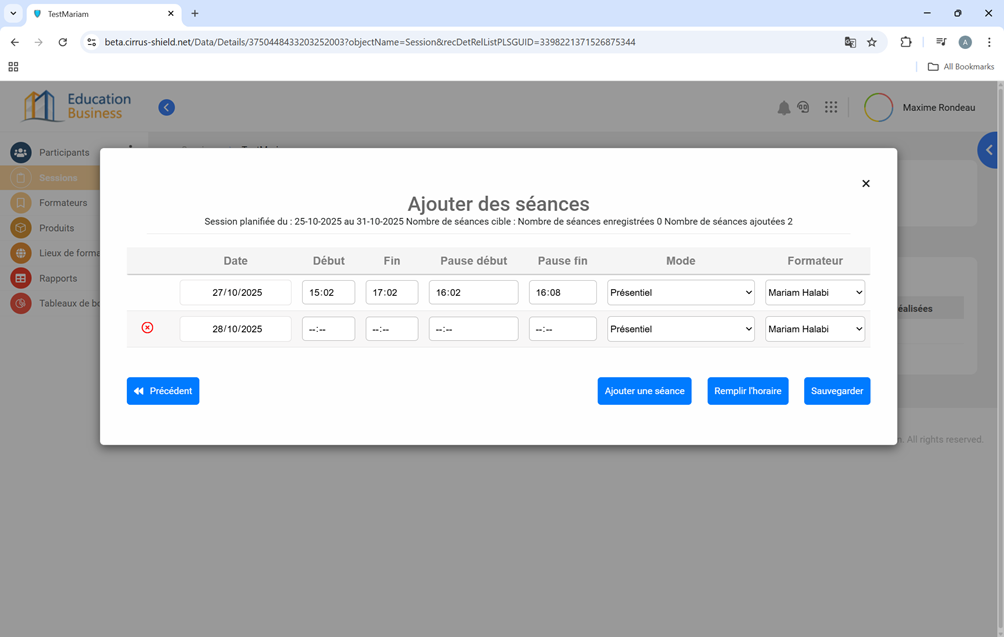Expand Mode dropdown for first session
The image size is (1004, 637).
[680, 292]
